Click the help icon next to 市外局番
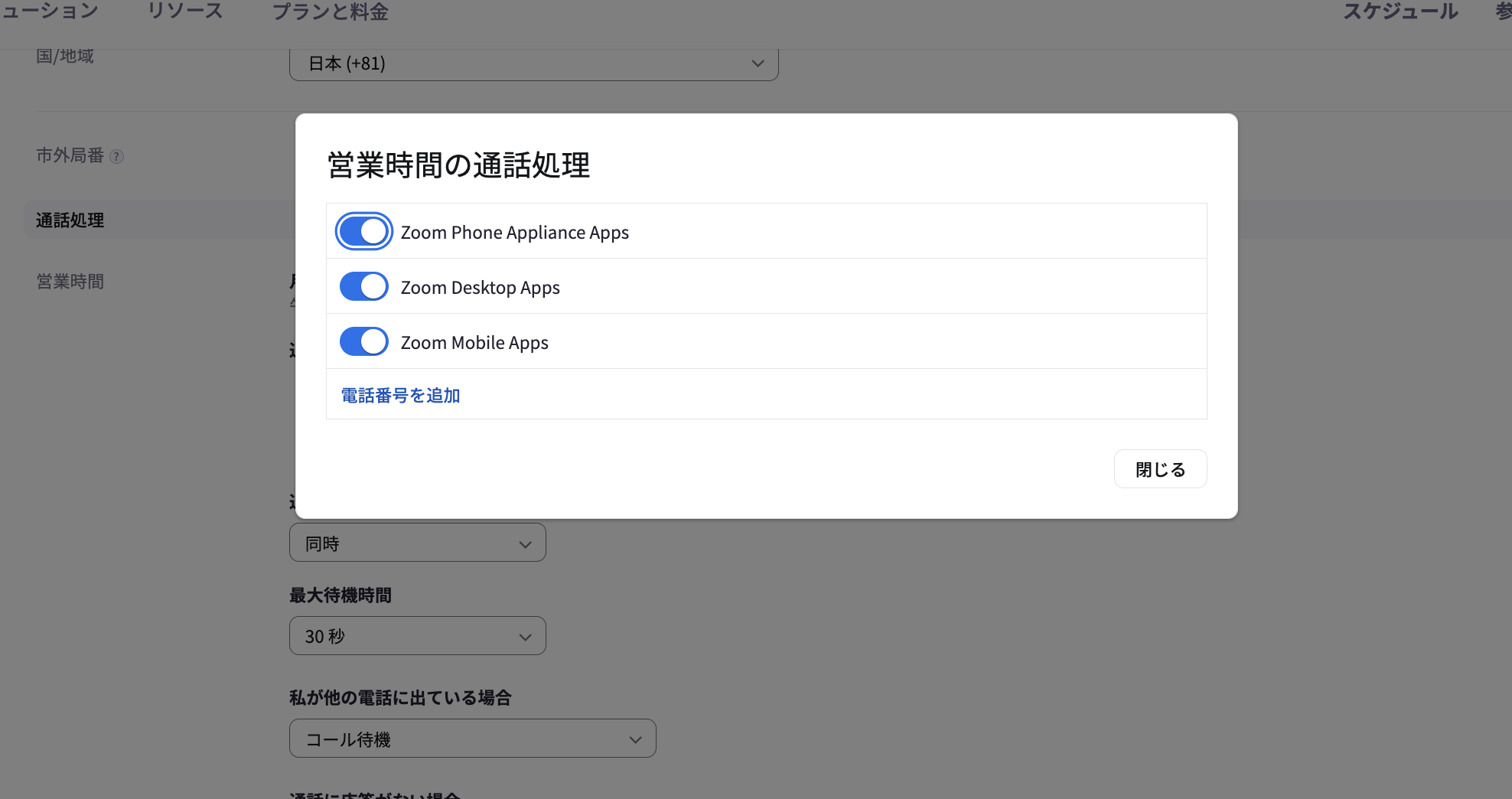1512x799 pixels. point(116,156)
